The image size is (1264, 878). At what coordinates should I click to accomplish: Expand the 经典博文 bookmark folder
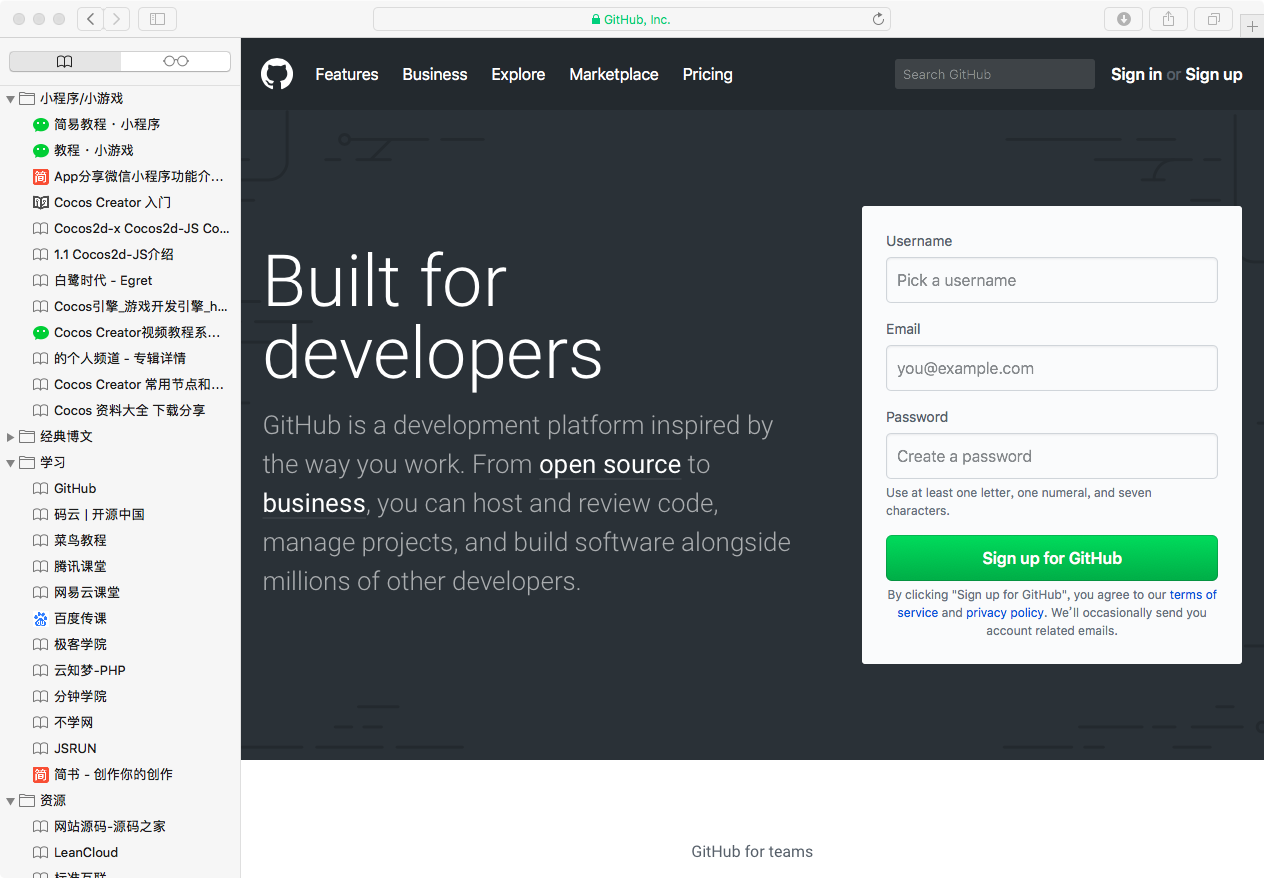11,437
